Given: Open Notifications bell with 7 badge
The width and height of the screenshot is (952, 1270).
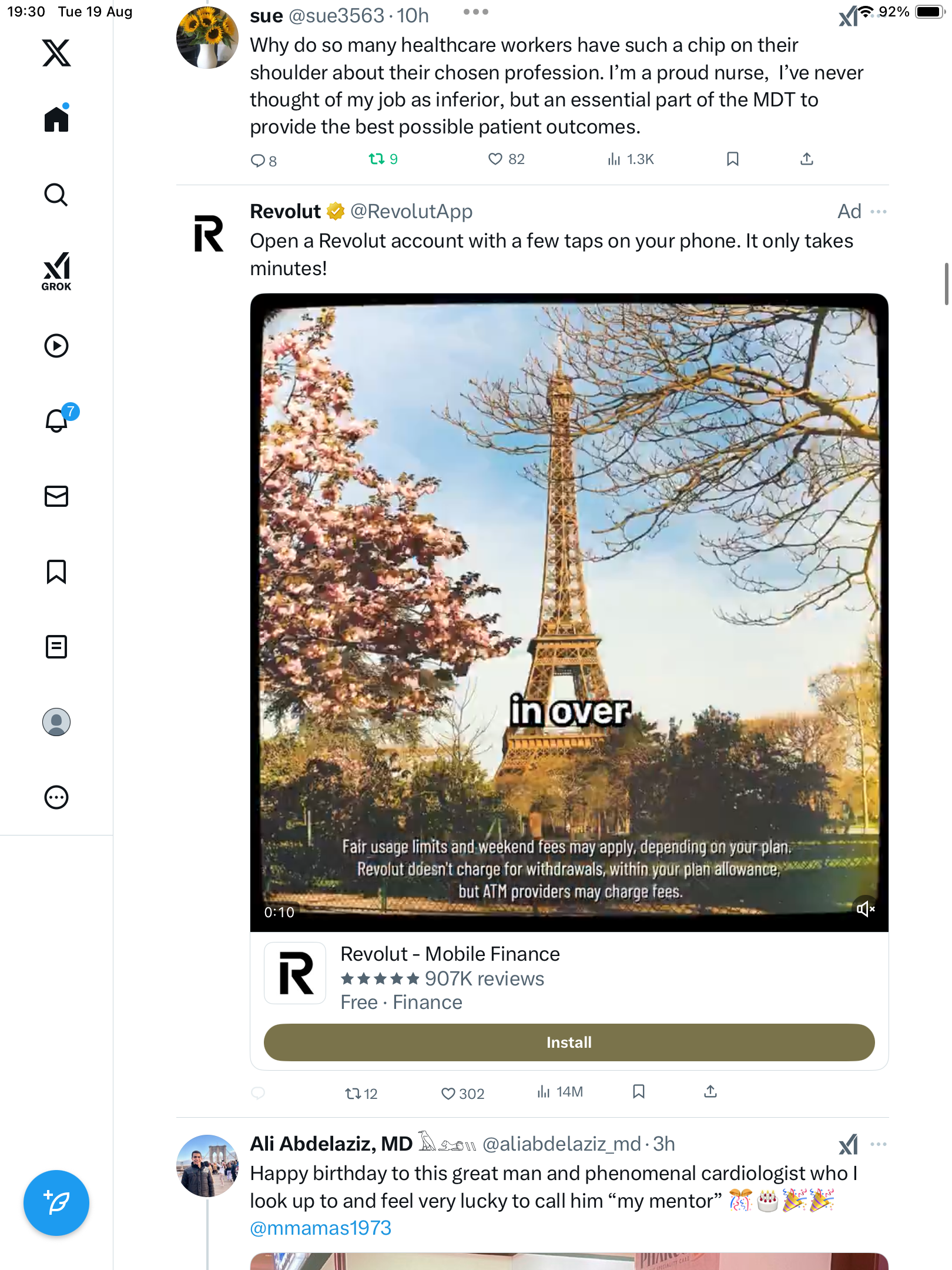Looking at the screenshot, I should pos(58,420).
